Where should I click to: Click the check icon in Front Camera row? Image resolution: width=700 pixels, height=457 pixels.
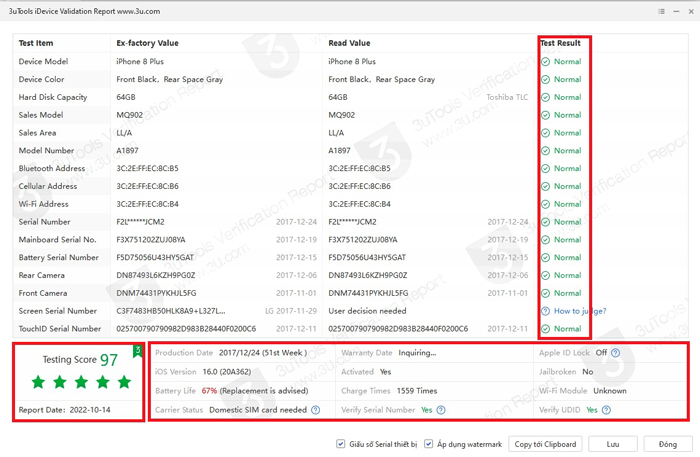pos(546,293)
